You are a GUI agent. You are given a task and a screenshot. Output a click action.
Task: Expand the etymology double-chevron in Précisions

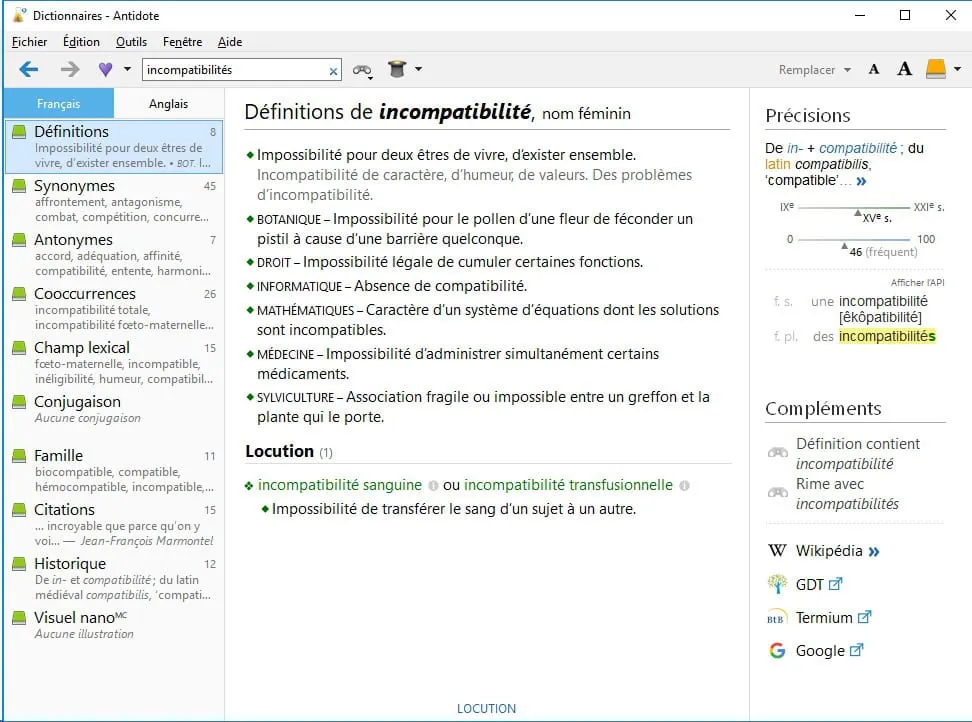[861, 181]
